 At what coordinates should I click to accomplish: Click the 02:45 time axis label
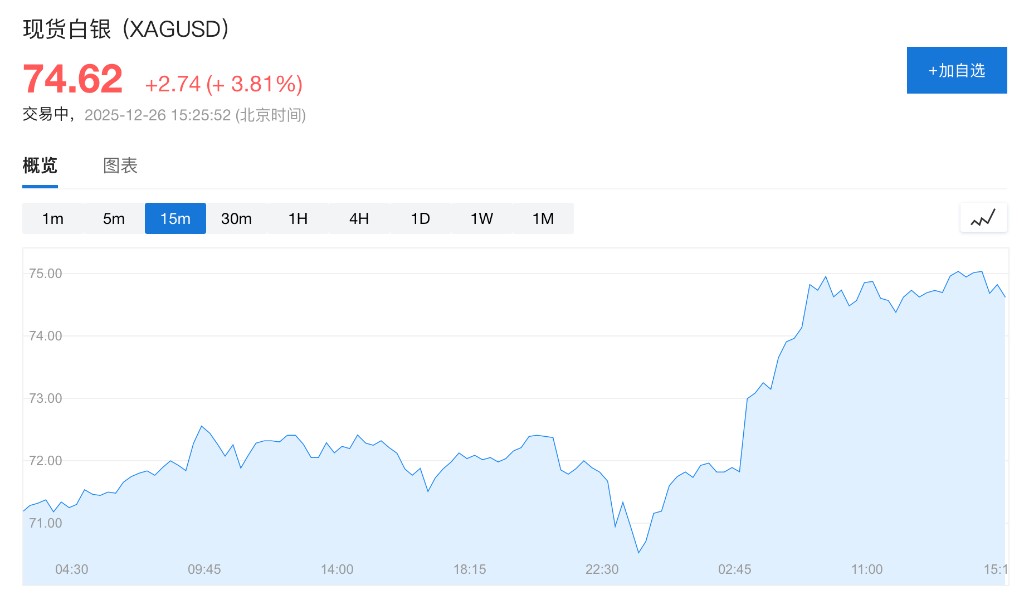pos(734,569)
